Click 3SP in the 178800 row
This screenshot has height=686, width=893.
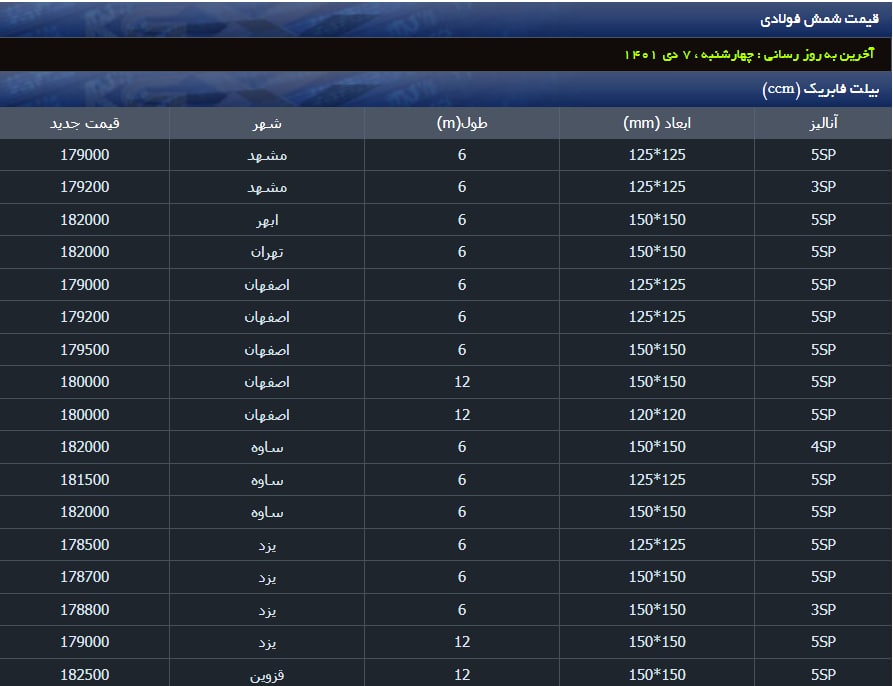[824, 609]
